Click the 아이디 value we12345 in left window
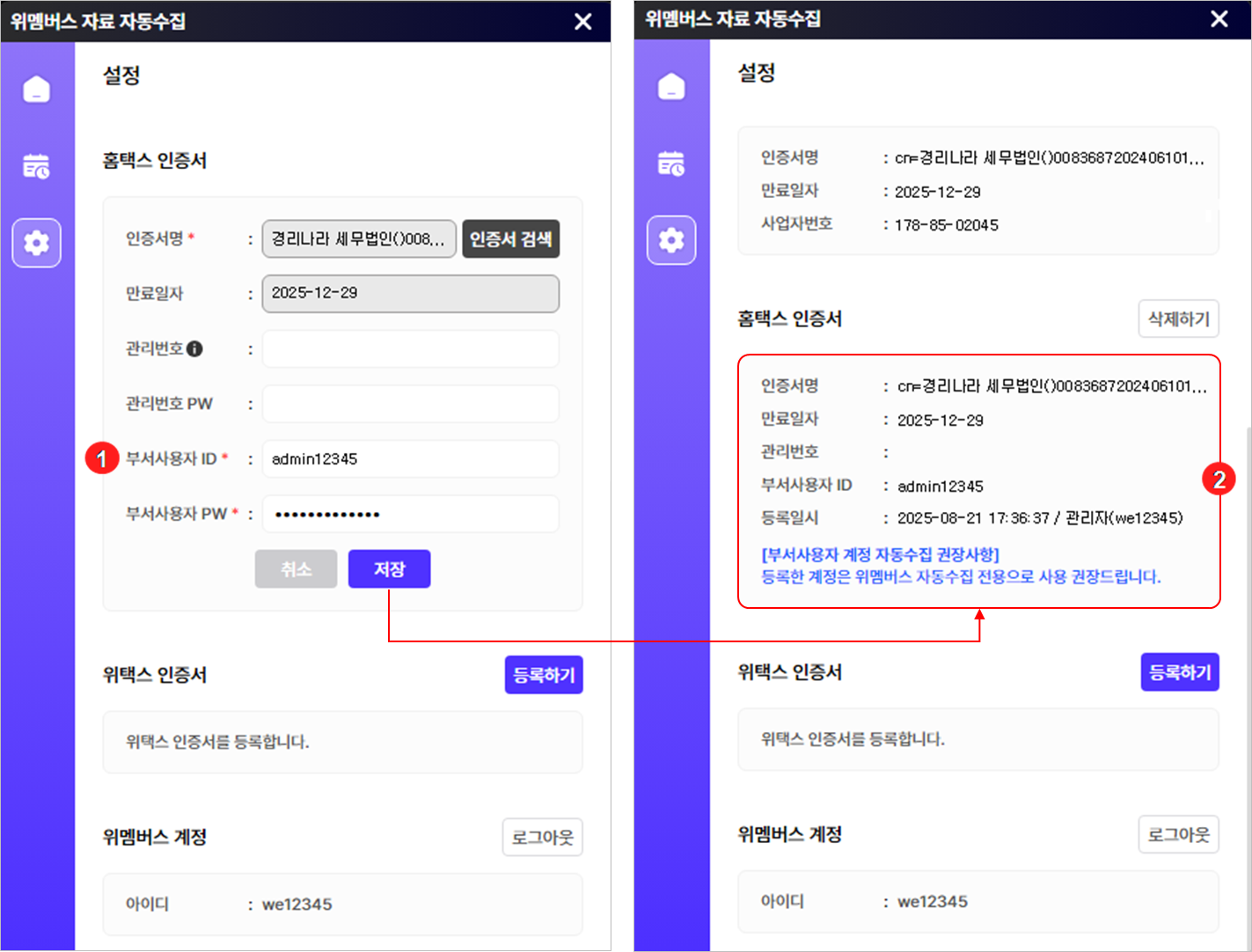This screenshot has height=952, width=1252. click(297, 904)
